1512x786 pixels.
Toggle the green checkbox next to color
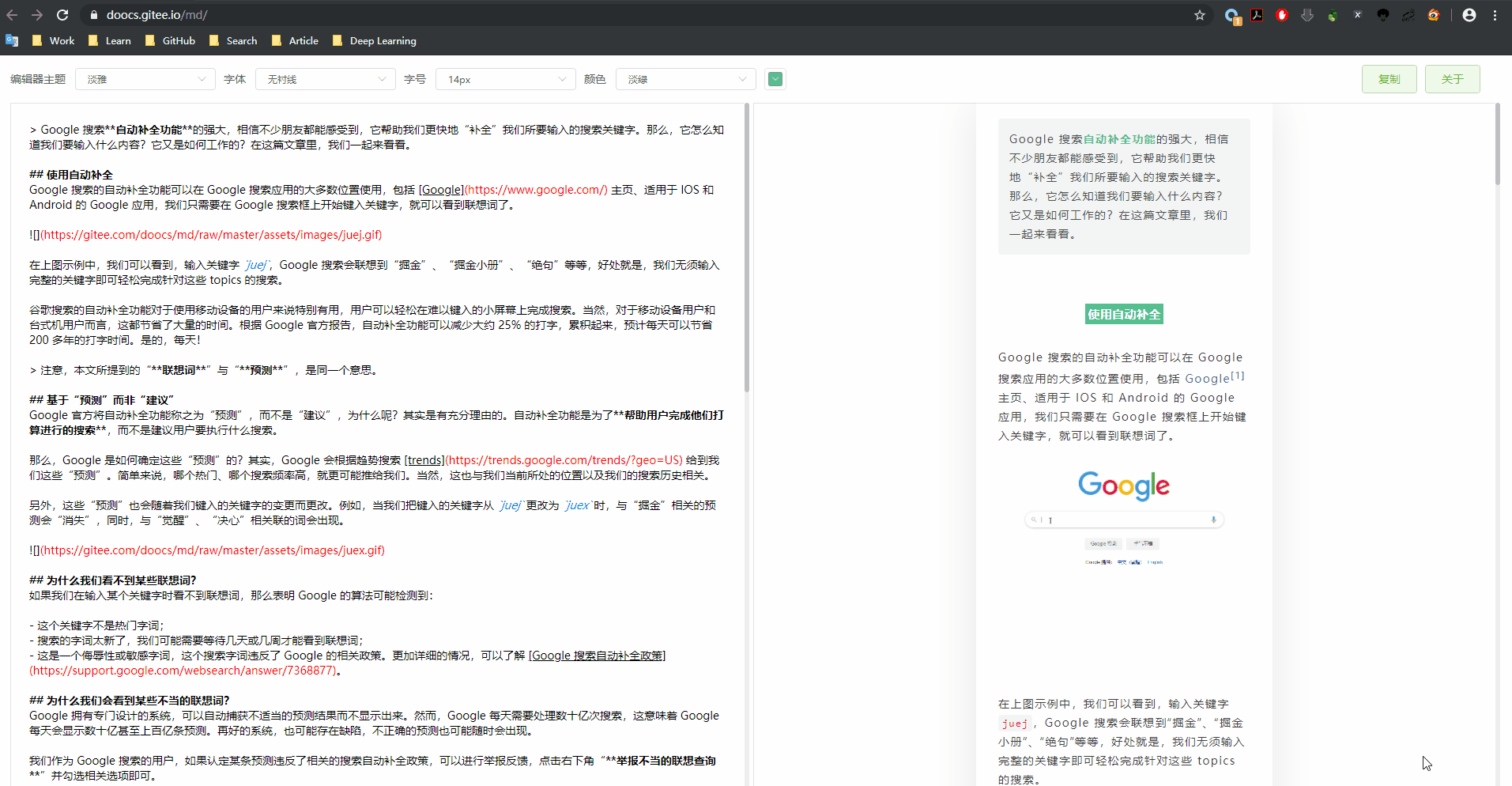(775, 79)
